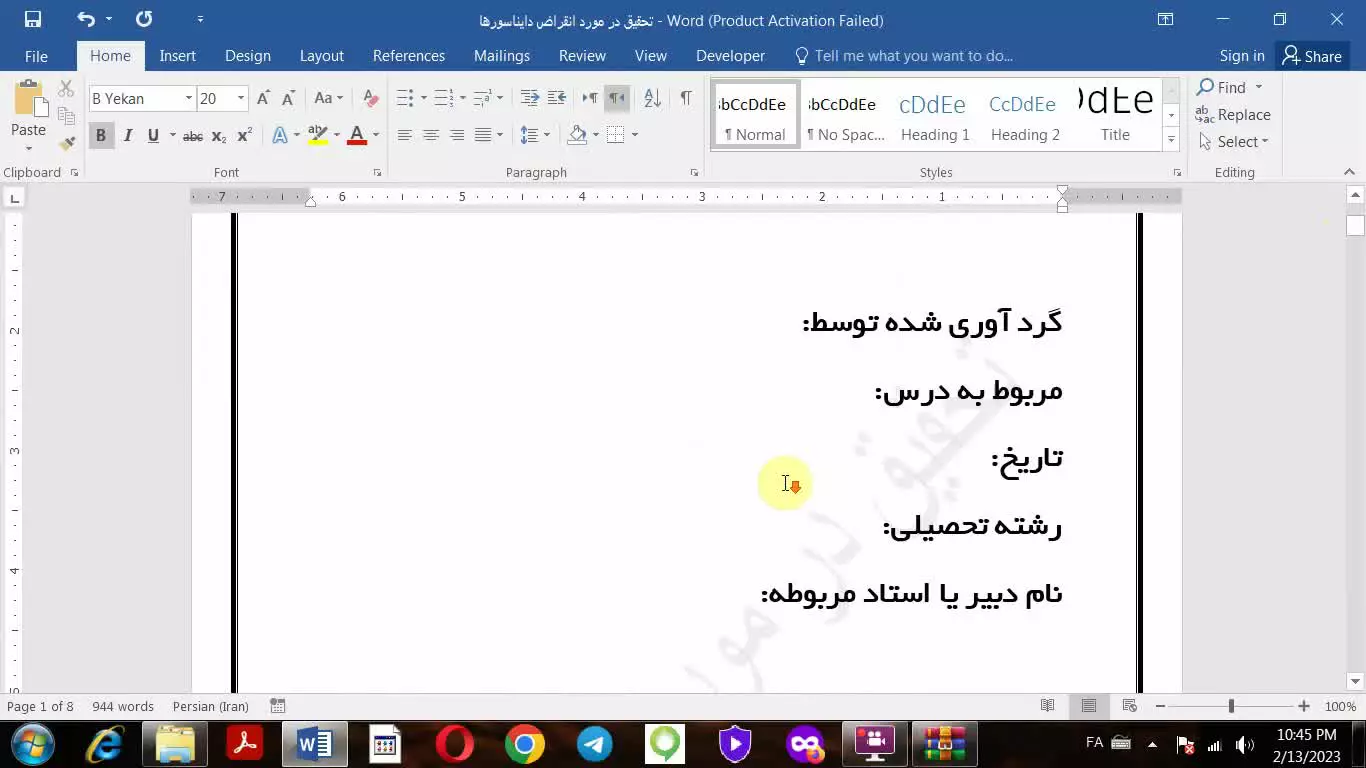Switch to the Design tab

(x=247, y=56)
